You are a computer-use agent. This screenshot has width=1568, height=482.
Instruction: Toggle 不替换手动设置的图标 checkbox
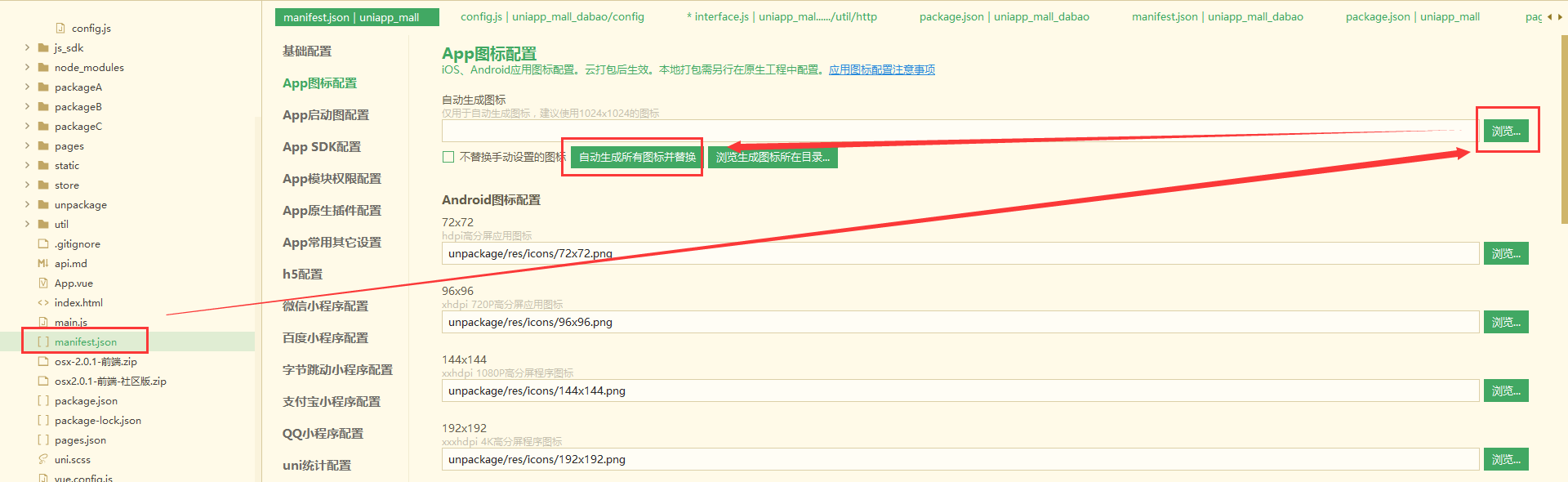(x=448, y=157)
